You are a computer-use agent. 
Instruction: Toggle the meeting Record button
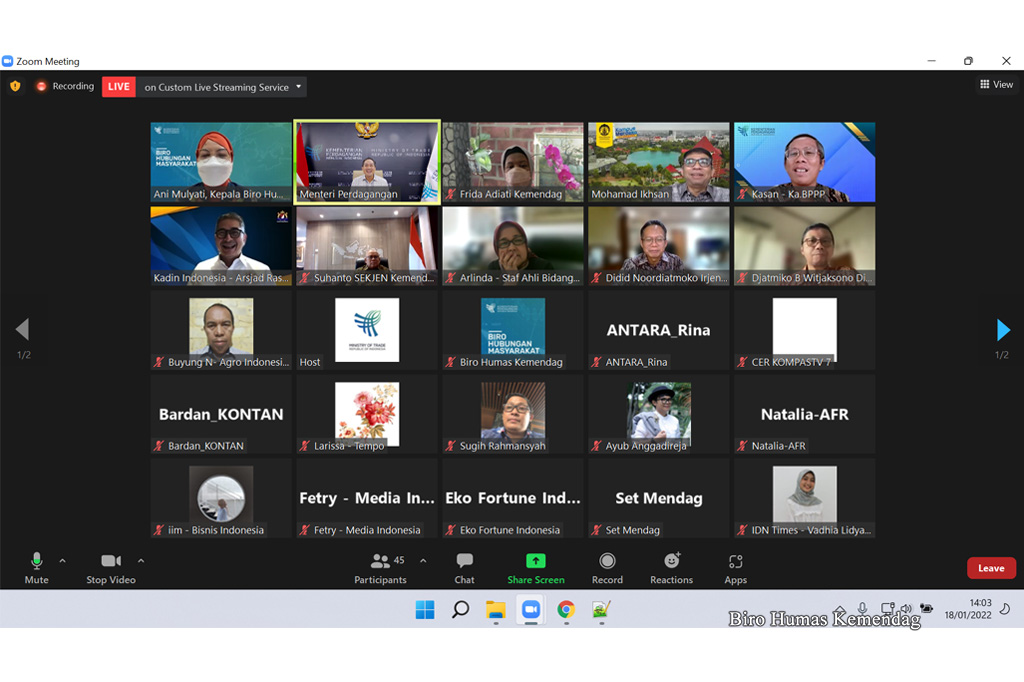(607, 567)
